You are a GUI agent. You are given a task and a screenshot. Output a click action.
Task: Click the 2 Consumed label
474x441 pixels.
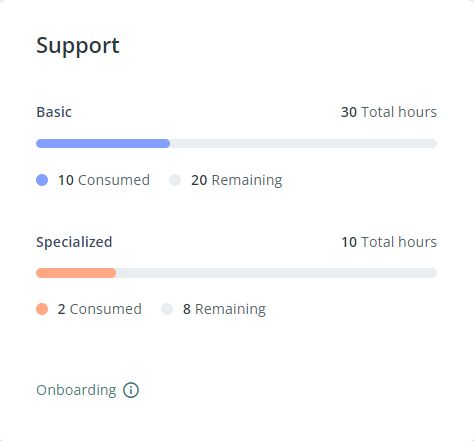[100, 309]
